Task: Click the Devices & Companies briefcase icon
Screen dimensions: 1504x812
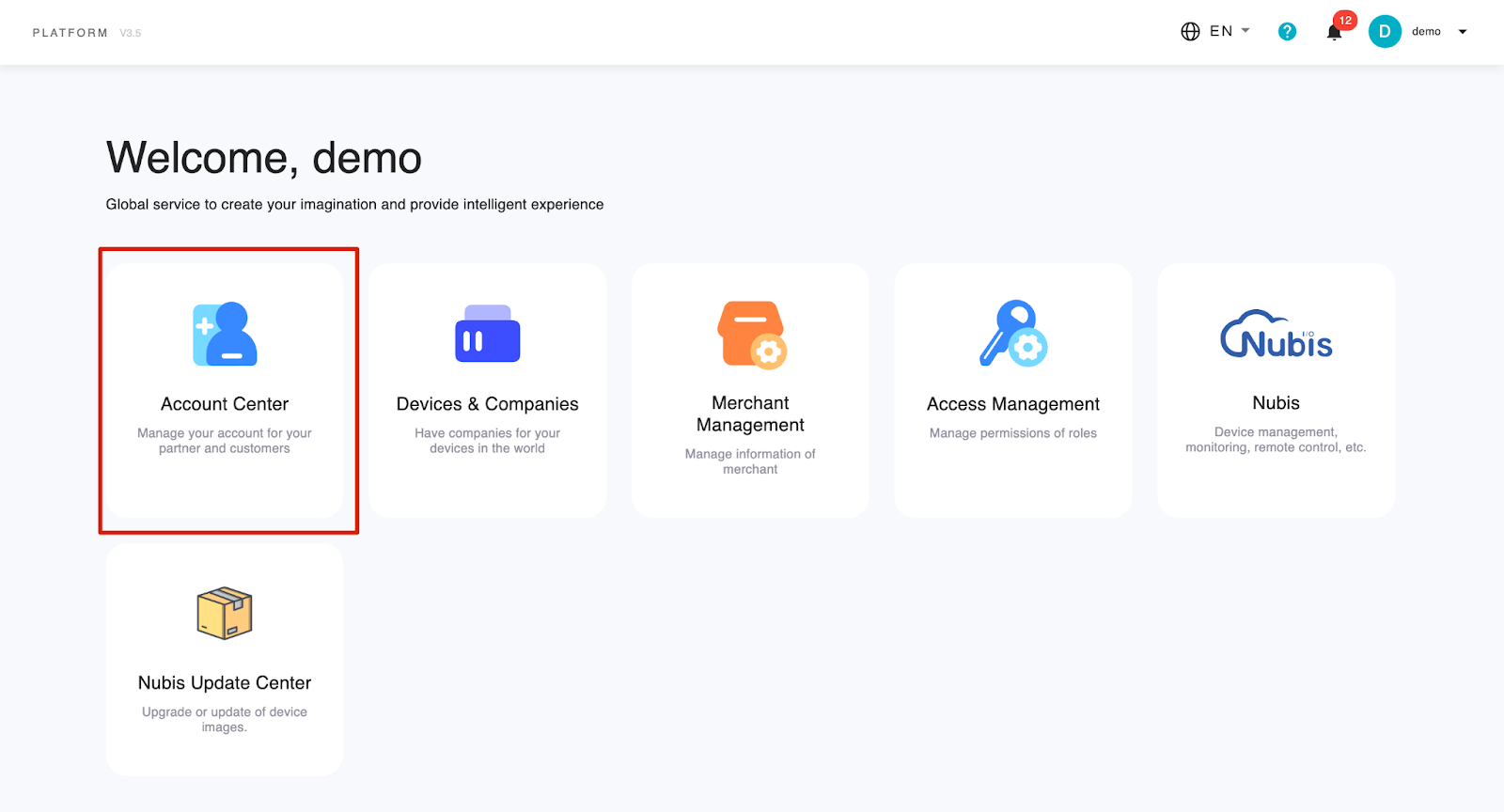Action: pos(487,334)
